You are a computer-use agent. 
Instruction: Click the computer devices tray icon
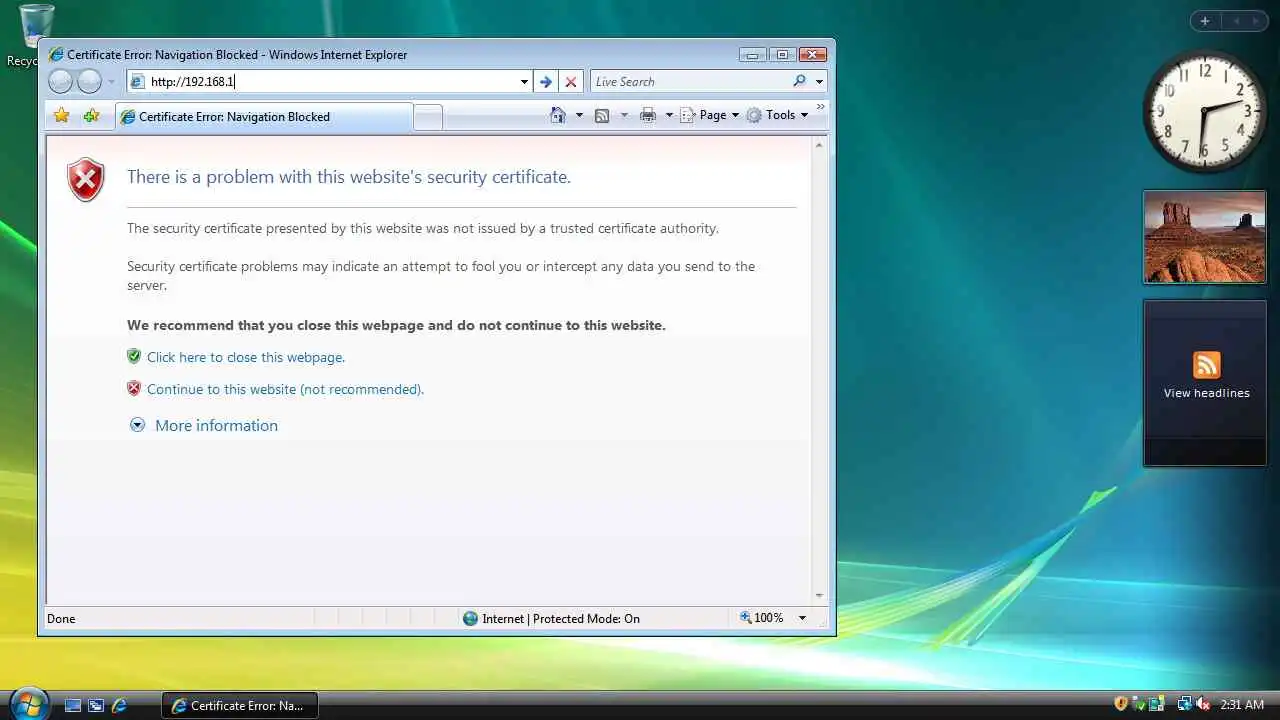click(x=1156, y=705)
